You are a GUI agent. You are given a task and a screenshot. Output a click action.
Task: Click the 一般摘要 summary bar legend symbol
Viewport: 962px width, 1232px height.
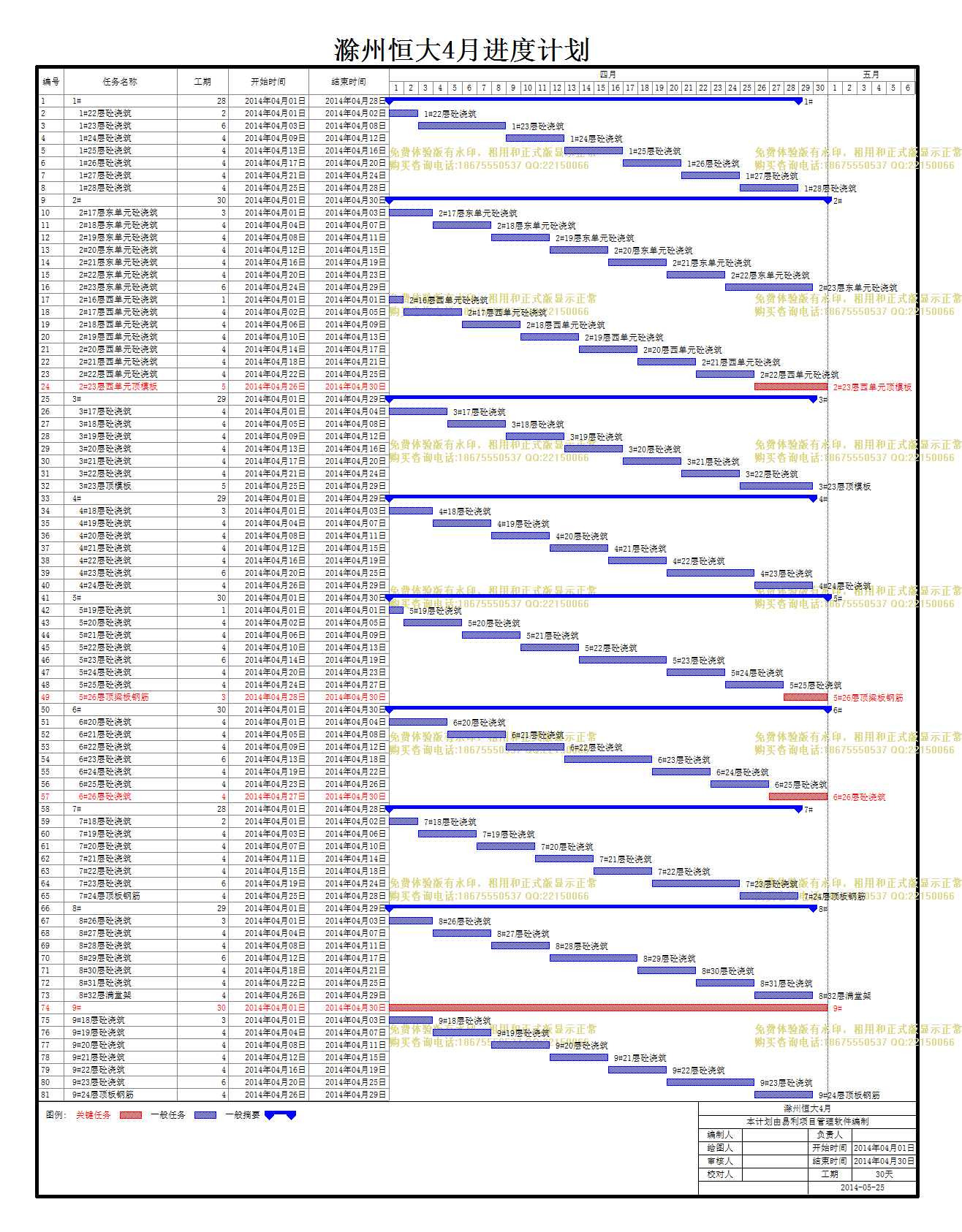pyautogui.click(x=280, y=1115)
